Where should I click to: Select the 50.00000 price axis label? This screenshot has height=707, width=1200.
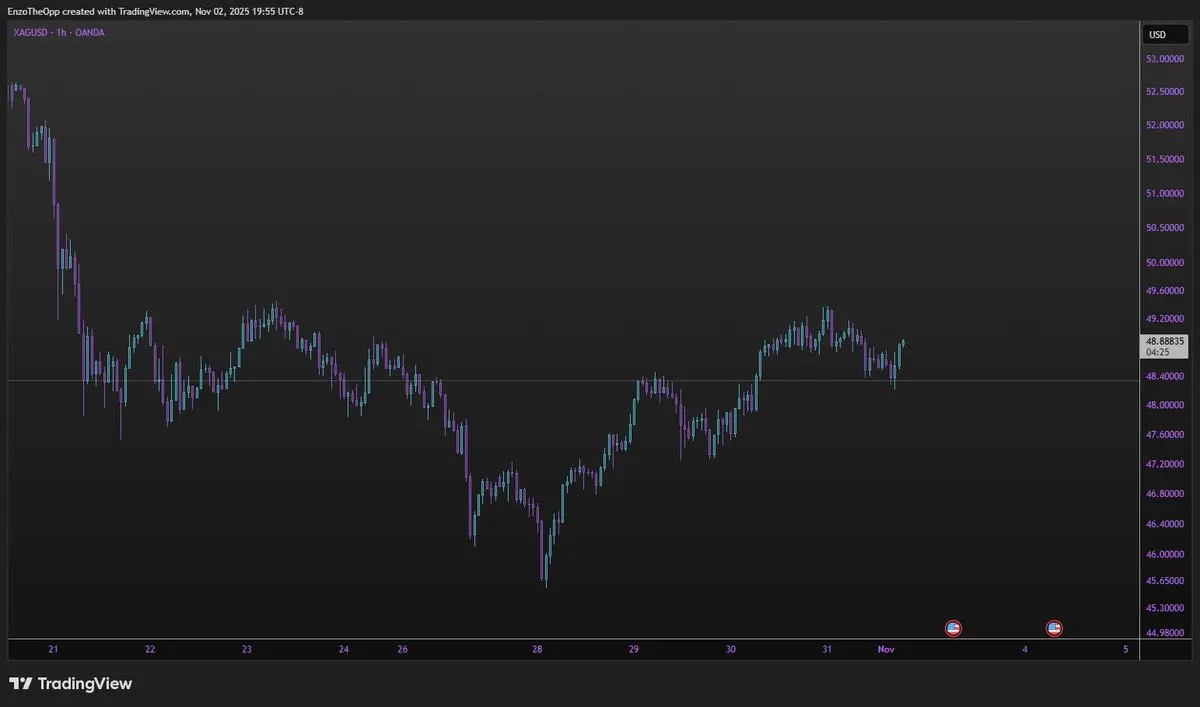coord(1165,263)
